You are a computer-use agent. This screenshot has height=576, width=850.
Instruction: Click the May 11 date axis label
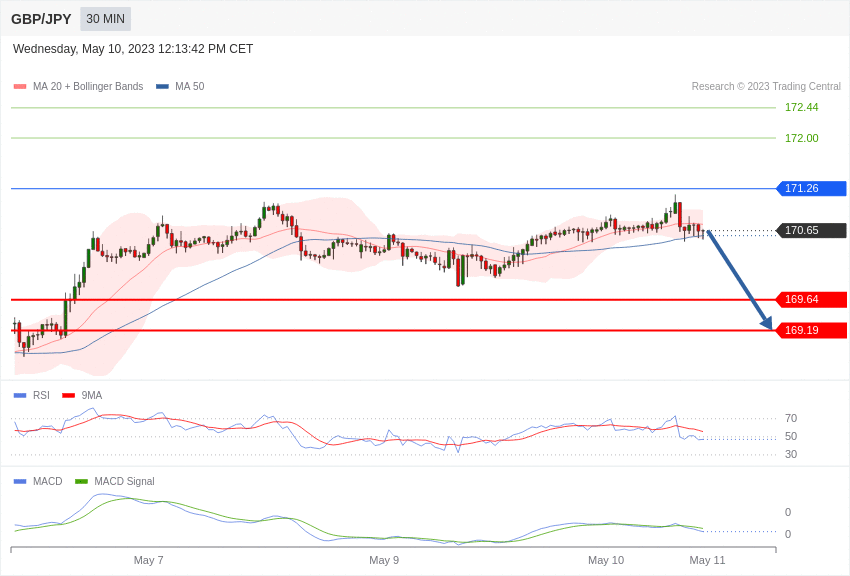pyautogui.click(x=707, y=560)
